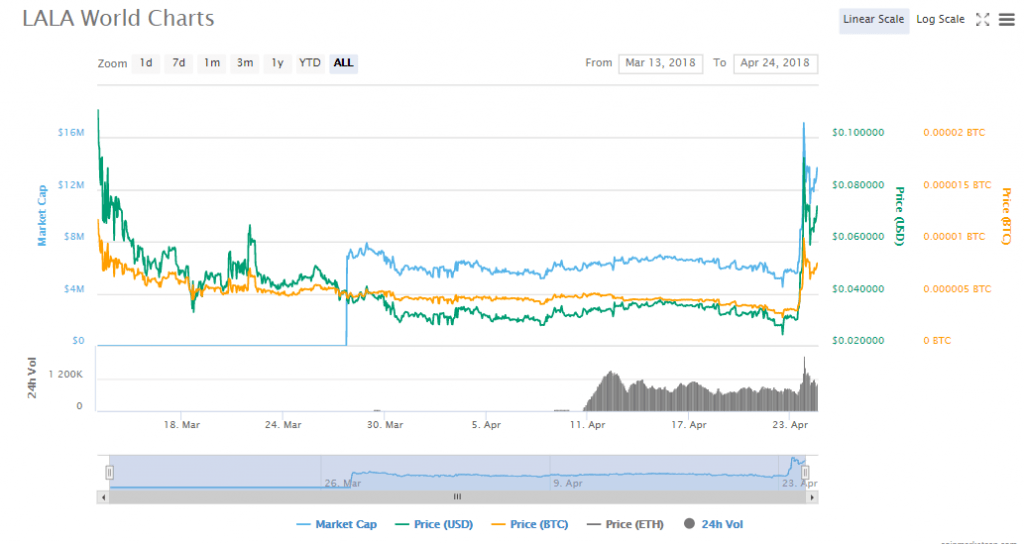Toggle Price (ETH) series in legend
Screen dimensions: 1024x544
[625, 524]
